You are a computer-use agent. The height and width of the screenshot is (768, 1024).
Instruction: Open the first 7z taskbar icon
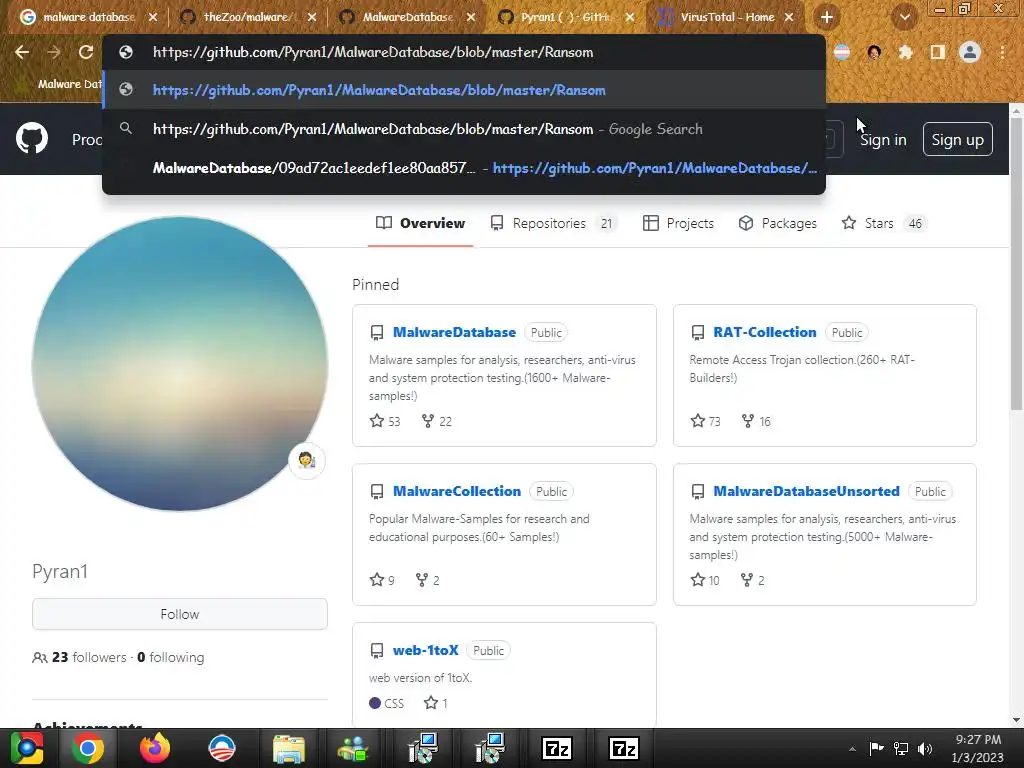tap(557, 748)
